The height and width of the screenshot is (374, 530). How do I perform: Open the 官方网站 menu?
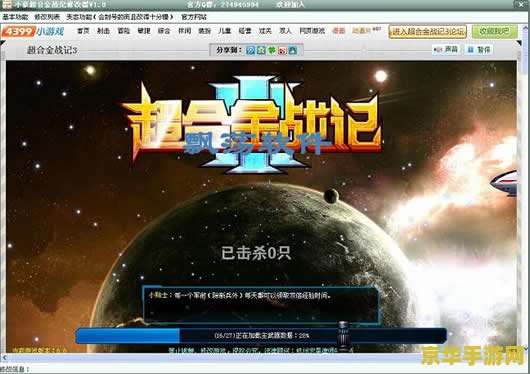pyautogui.click(x=194, y=17)
